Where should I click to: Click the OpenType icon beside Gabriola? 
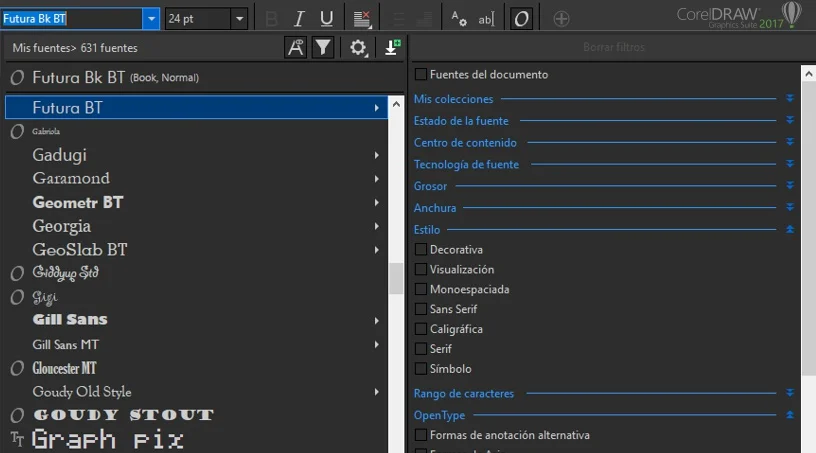click(17, 131)
